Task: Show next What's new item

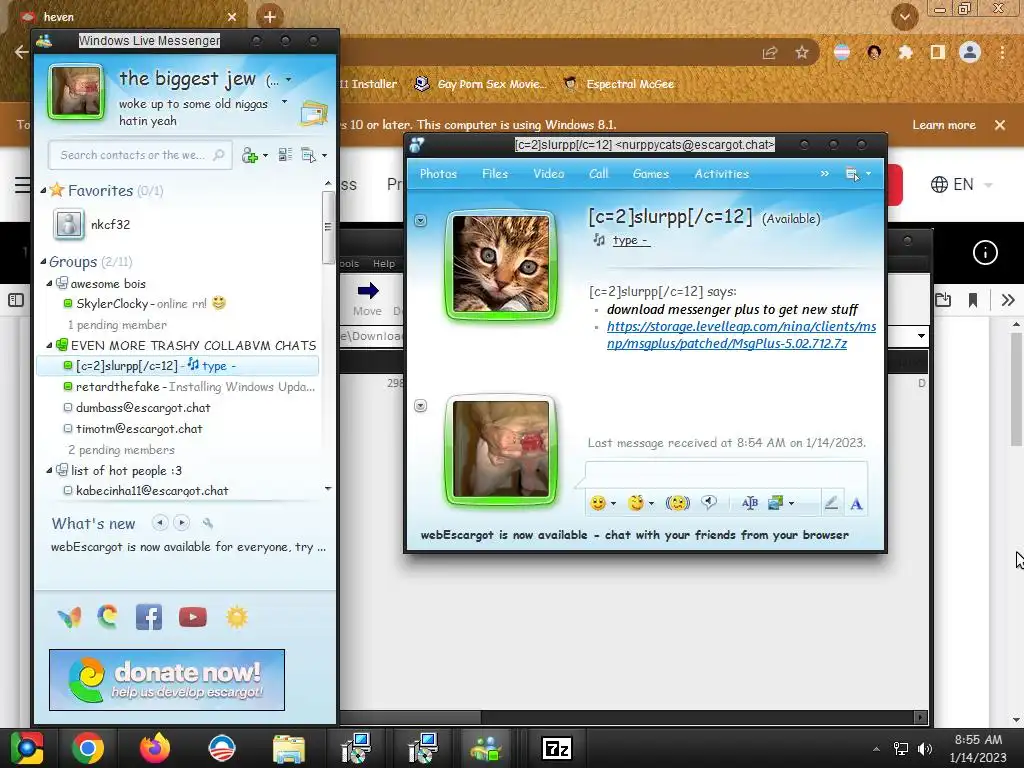Action: pos(182,522)
